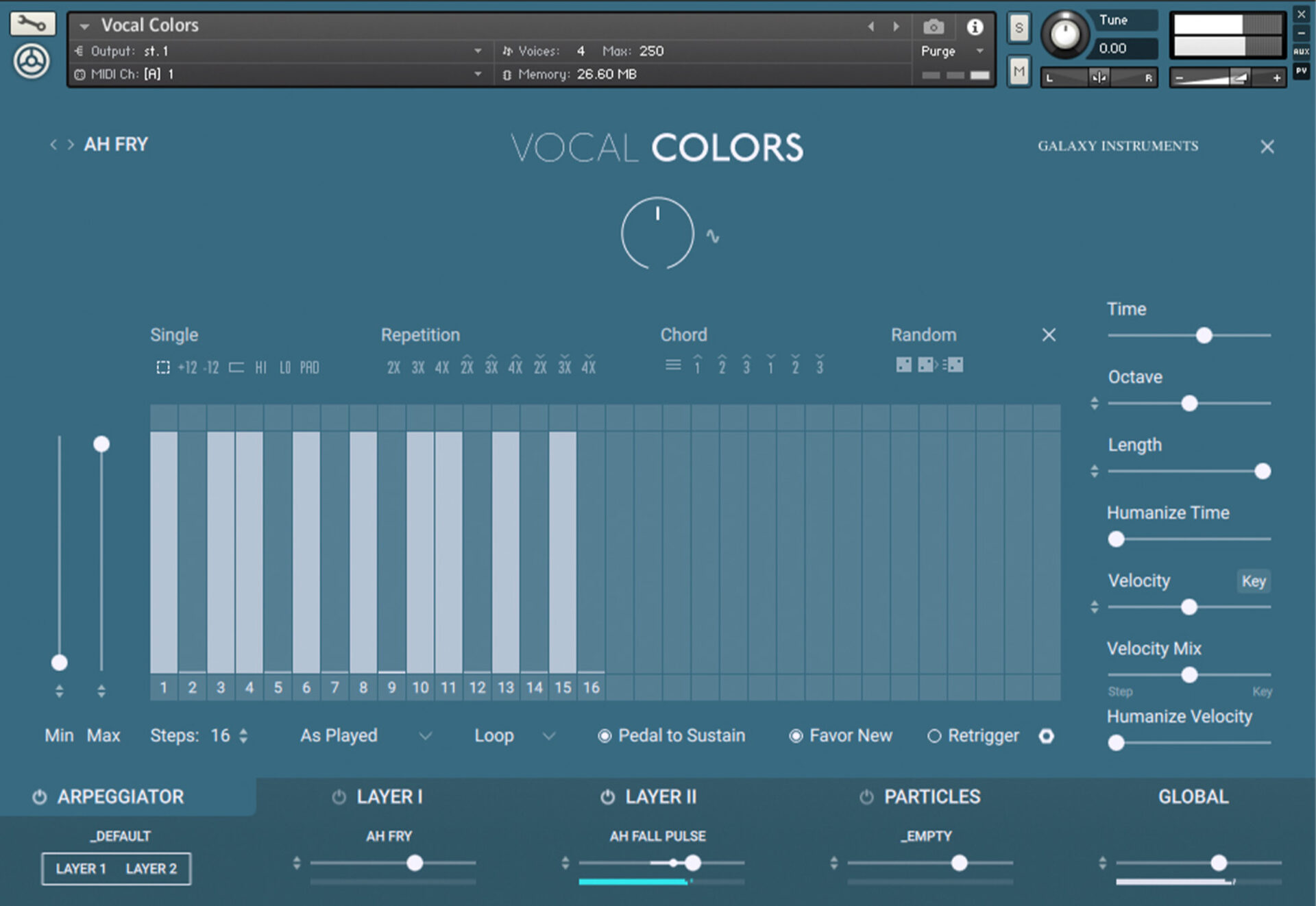The height and width of the screenshot is (906, 1316).
Task: Move the Humanize Time slider
Action: coord(1115,539)
